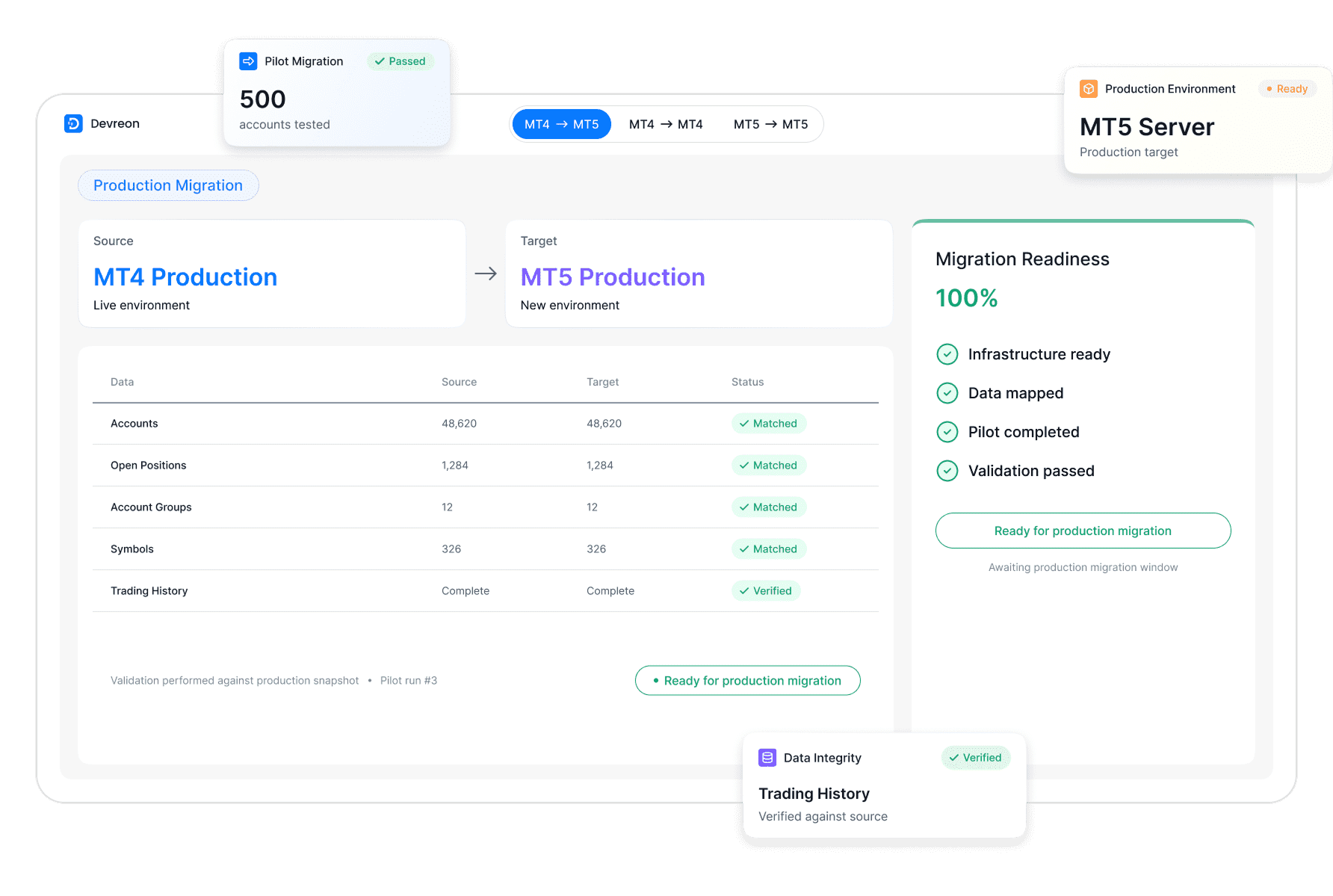Switch to the MT4 → MT4 tab
Screen dimensions: 1333x896
point(666,124)
